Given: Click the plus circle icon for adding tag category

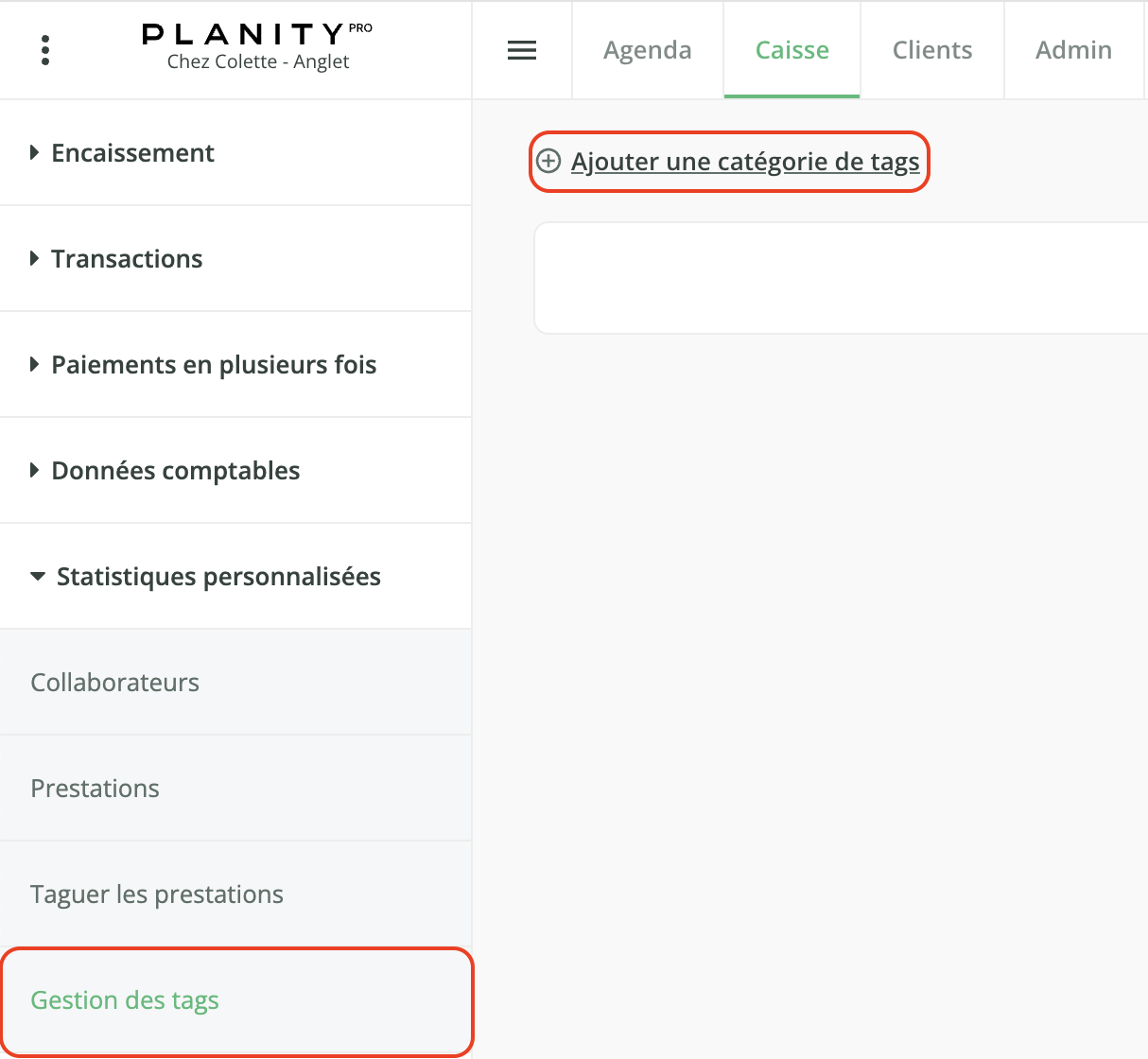Looking at the screenshot, I should [x=548, y=161].
